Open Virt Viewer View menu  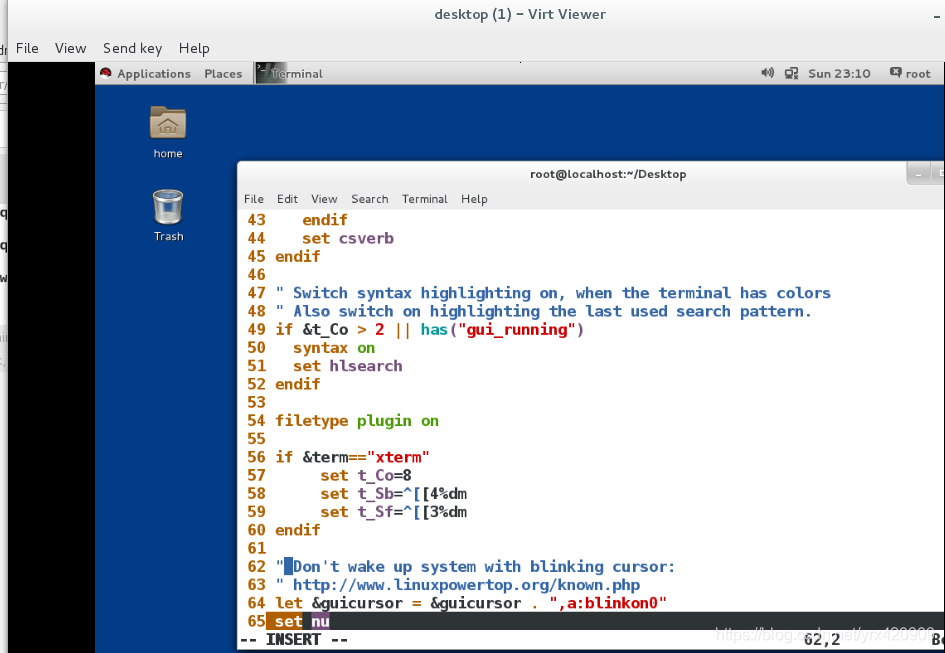point(71,48)
